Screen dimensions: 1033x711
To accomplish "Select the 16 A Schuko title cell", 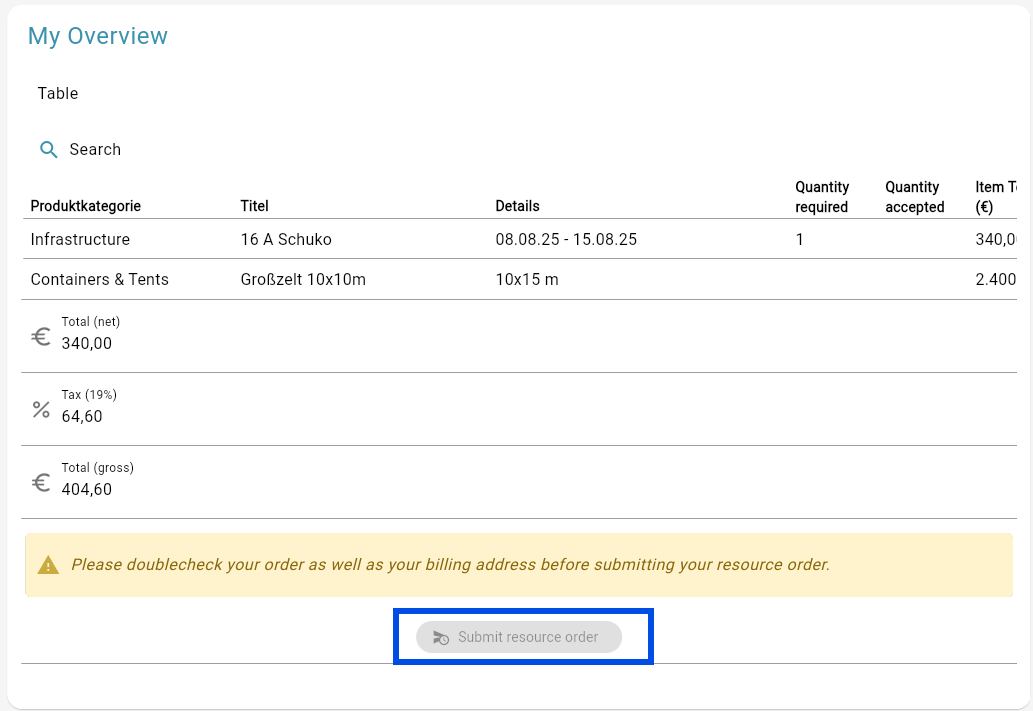I will tap(286, 239).
